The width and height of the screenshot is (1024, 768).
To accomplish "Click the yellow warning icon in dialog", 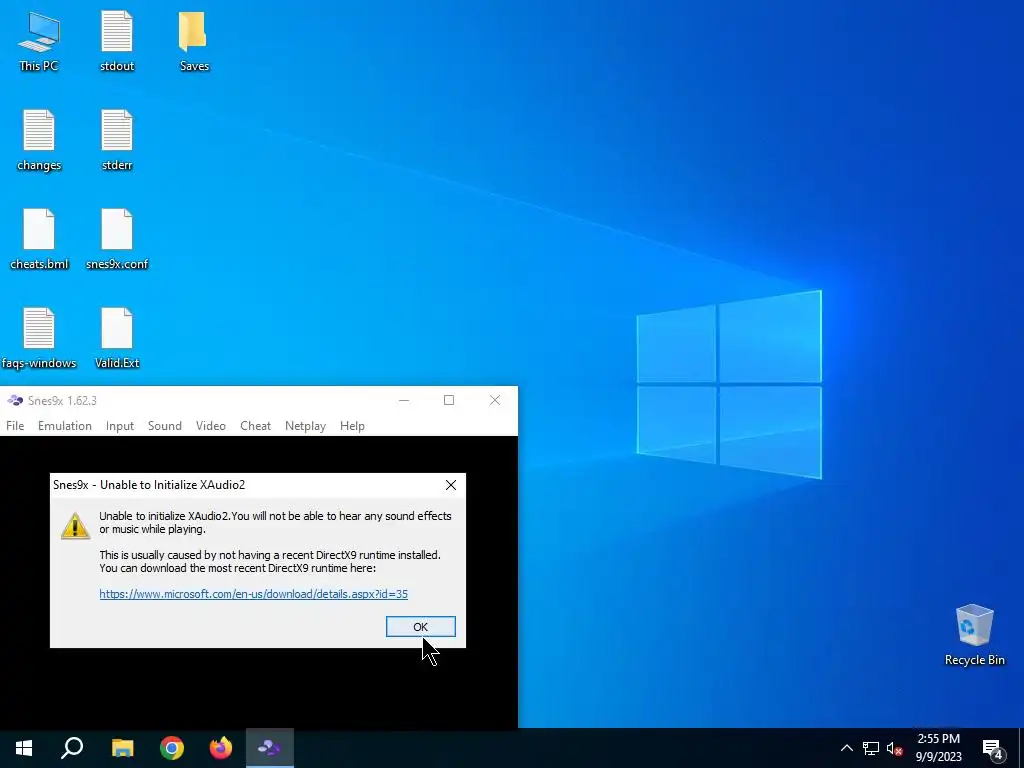I will point(75,526).
